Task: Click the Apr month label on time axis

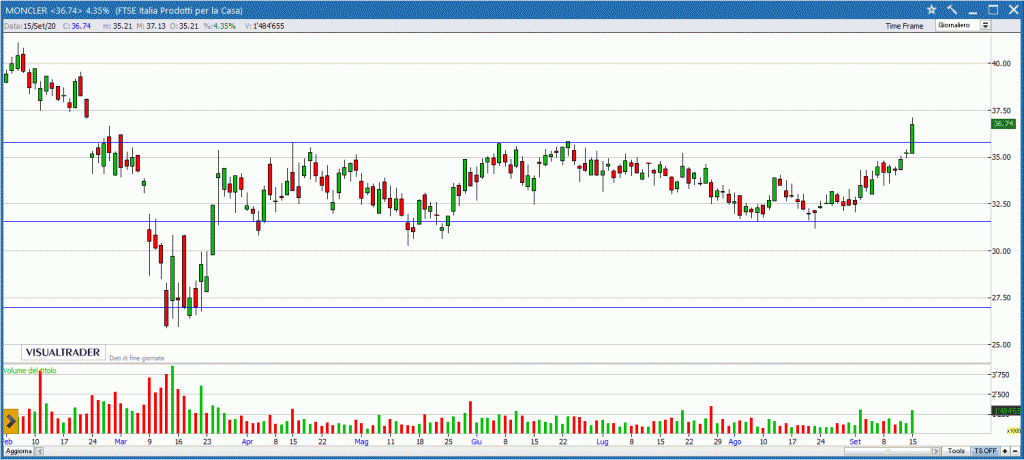Action: (x=247, y=442)
